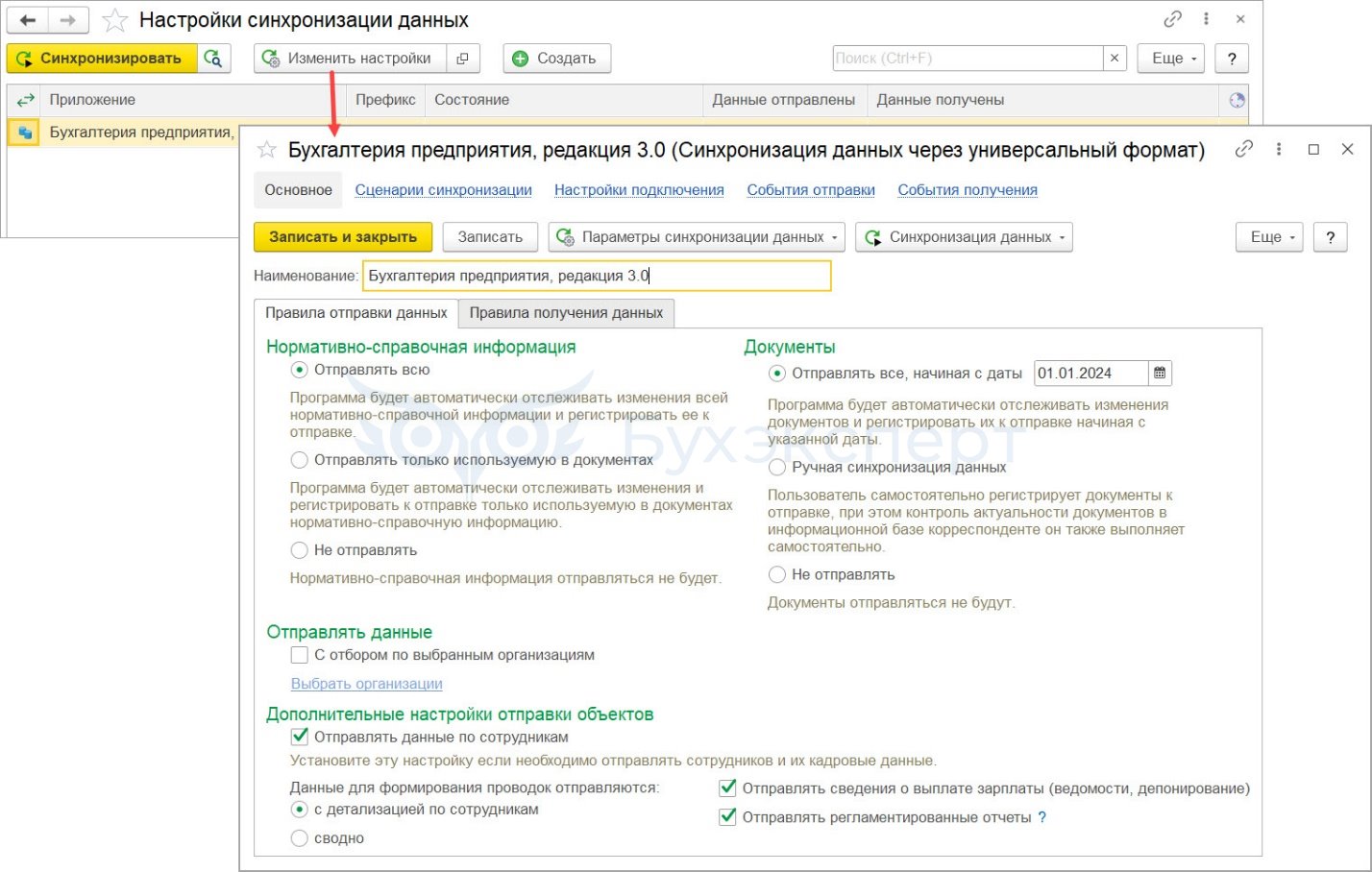The image size is (1372, 872).
Task: Click the Записать button
Action: point(490,237)
